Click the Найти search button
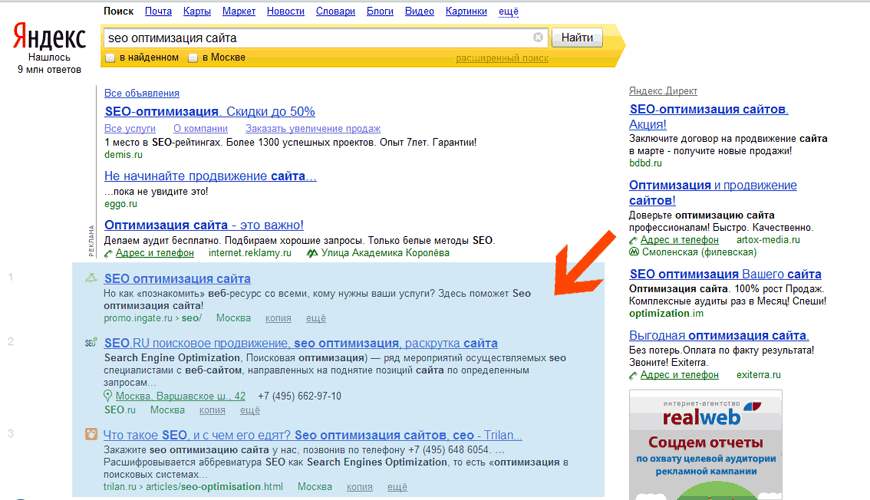870x500 pixels. (x=577, y=37)
